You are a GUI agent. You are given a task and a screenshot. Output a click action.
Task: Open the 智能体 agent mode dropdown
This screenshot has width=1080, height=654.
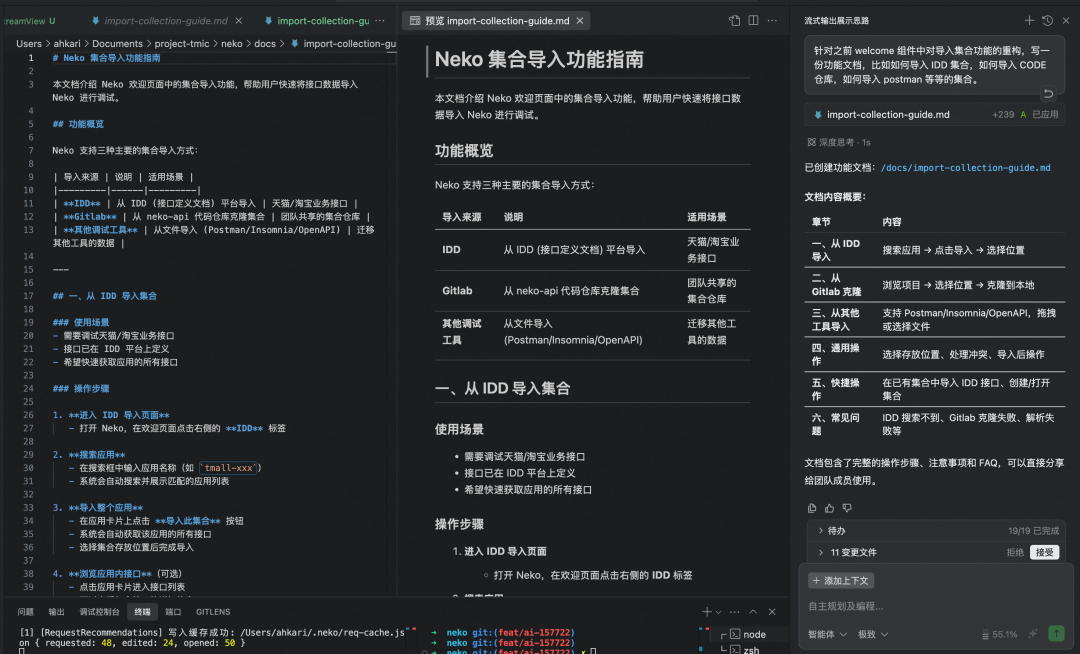click(827, 634)
